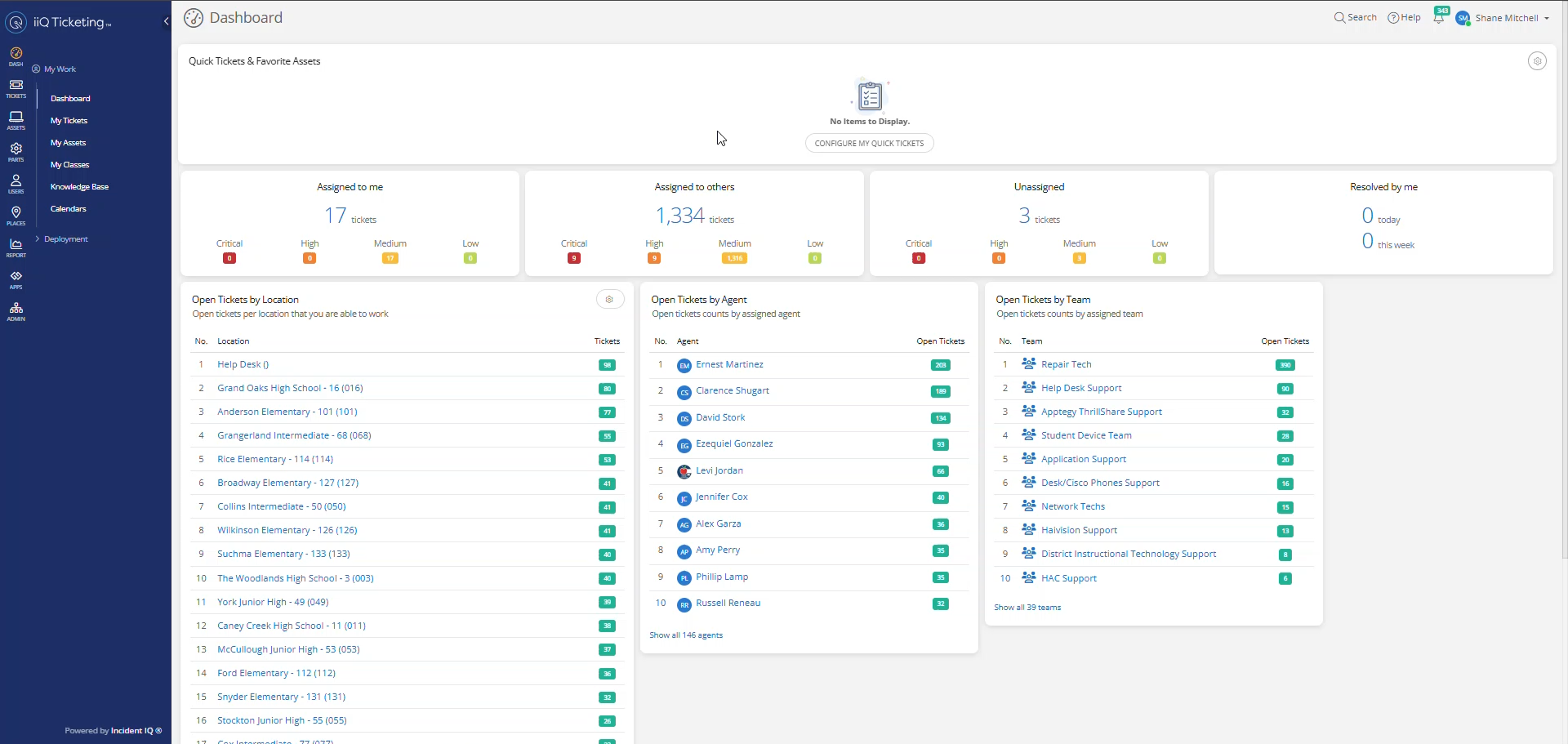Click Configure My Quick Tickets button
This screenshot has height=744, width=1568.
pyautogui.click(x=869, y=144)
